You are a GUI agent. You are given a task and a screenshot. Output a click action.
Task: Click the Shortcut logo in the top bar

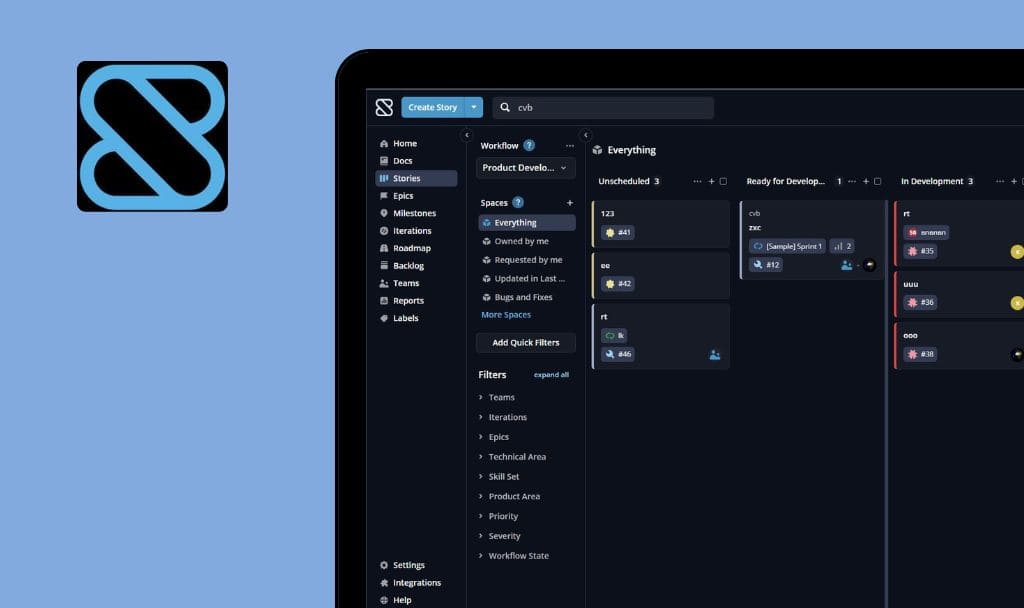point(384,107)
